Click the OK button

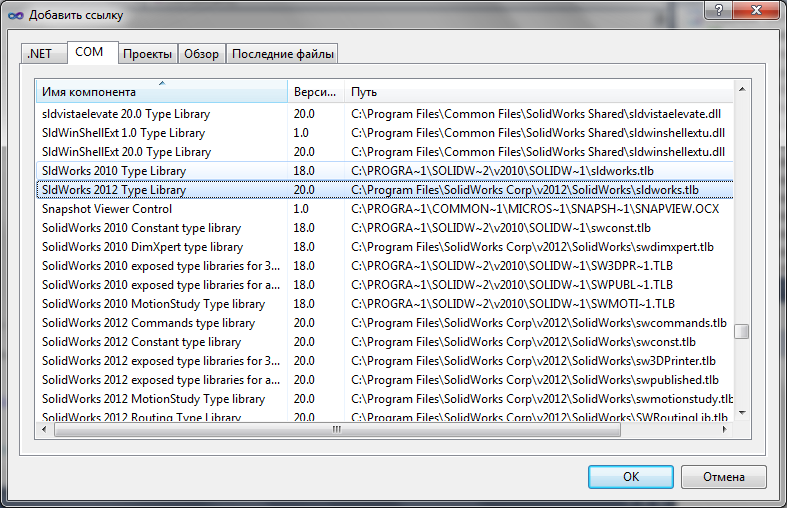630,476
